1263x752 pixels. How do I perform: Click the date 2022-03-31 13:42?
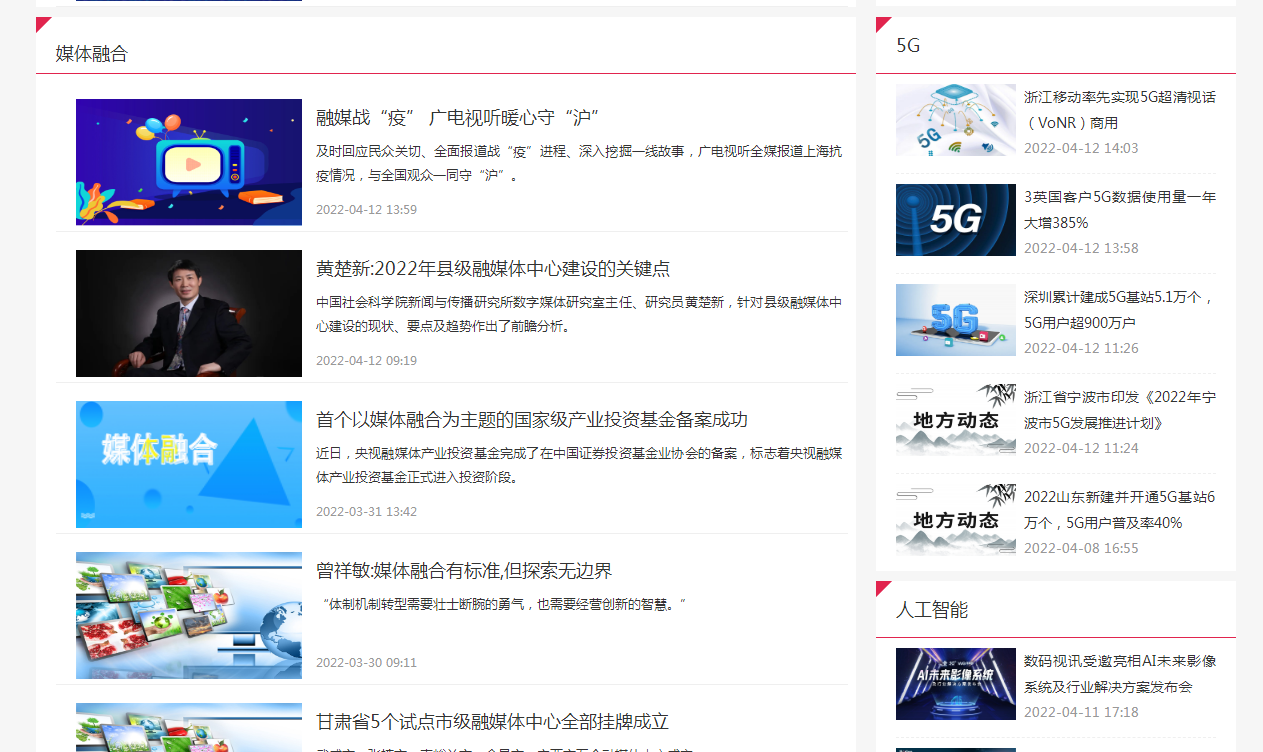[366, 511]
